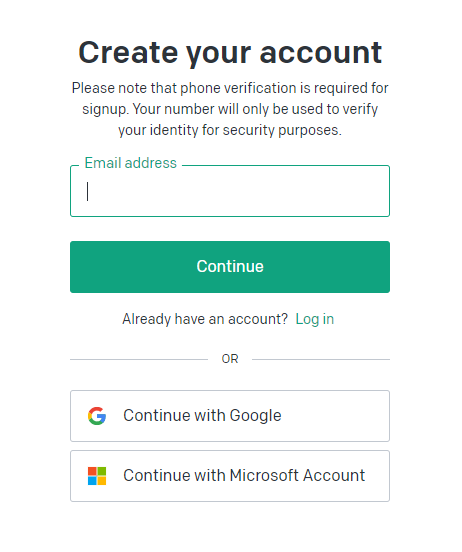Click the 'your identity for security purposes.' line
462x552 pixels.
[230, 131]
